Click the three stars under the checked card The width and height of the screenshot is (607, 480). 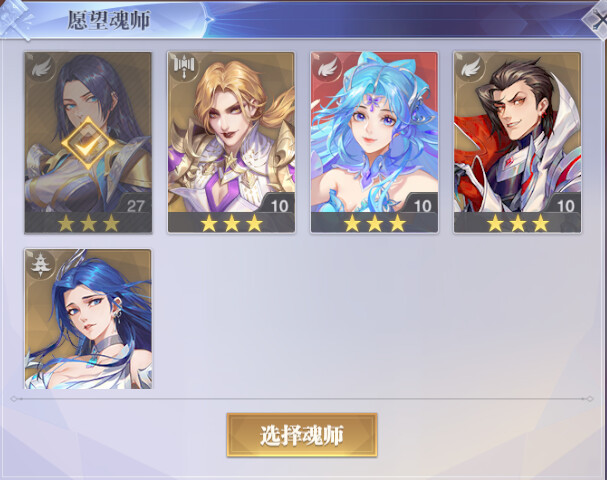pyautogui.click(x=88, y=223)
